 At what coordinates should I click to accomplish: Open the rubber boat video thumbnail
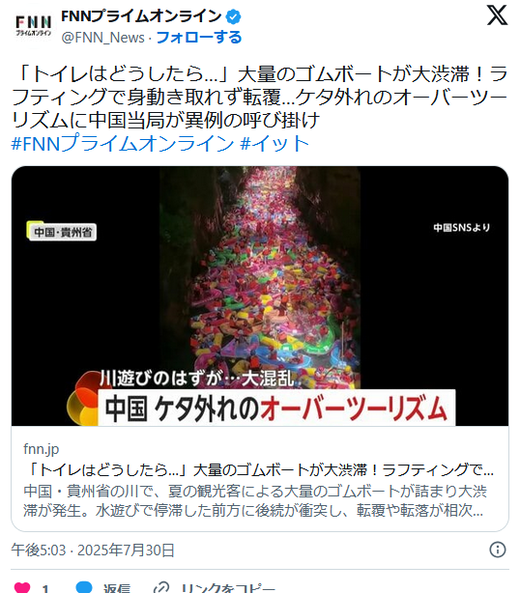click(x=260, y=296)
